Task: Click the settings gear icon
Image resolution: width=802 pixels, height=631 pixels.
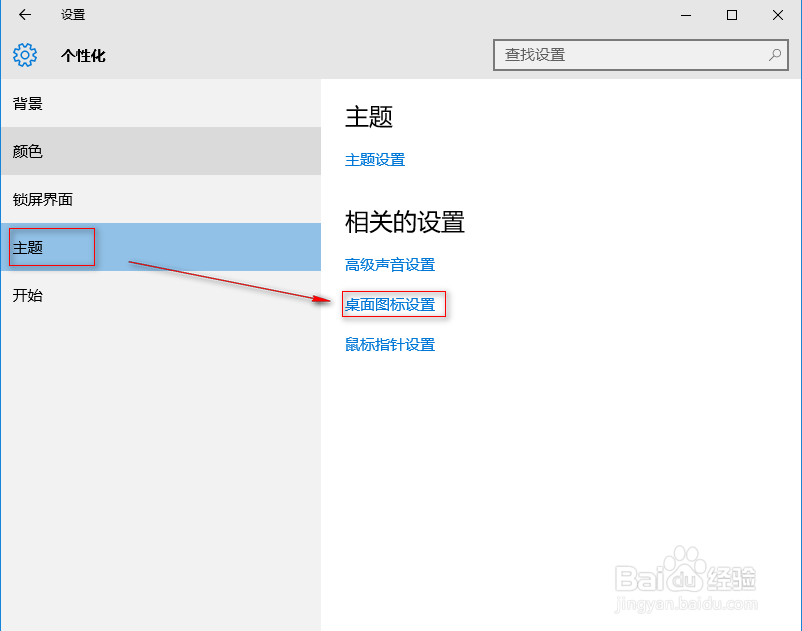Action: point(24,55)
